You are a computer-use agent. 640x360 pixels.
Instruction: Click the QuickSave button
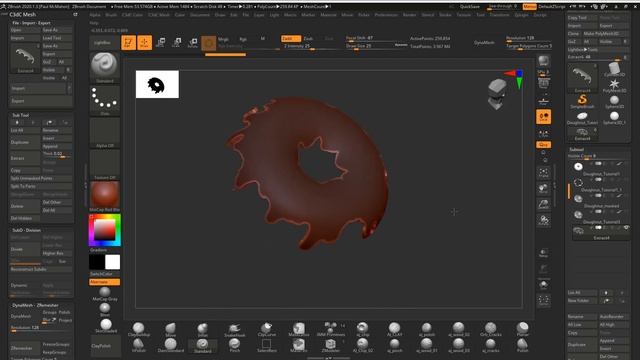470,7
